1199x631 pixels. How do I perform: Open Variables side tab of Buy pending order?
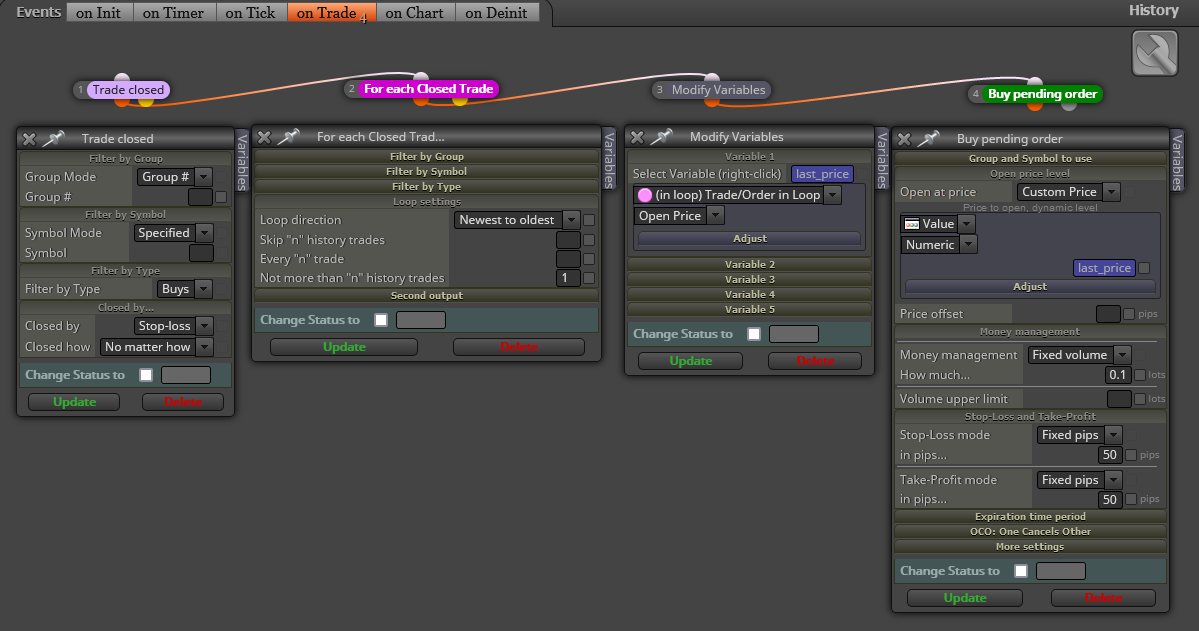1177,161
